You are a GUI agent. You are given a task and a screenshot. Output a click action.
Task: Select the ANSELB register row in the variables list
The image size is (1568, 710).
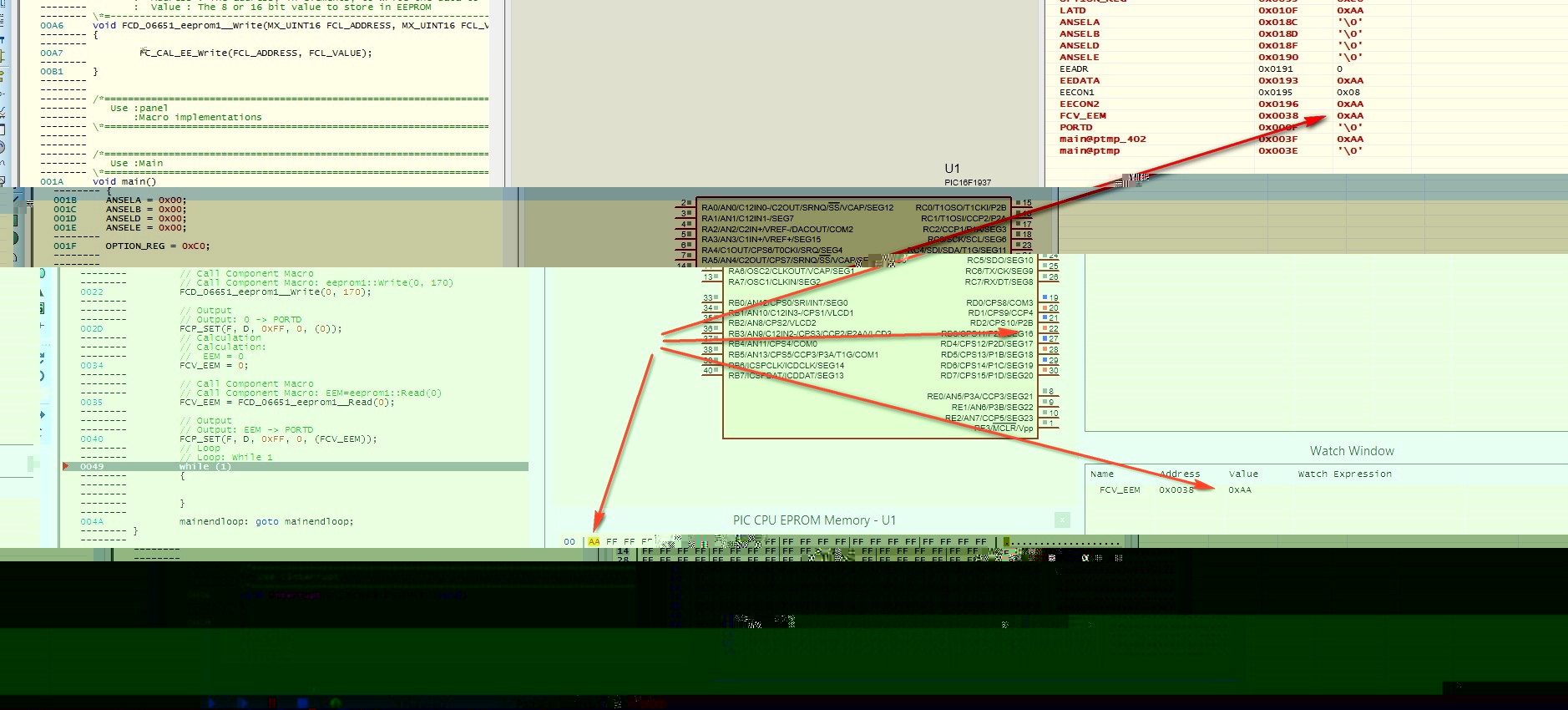1307,34
